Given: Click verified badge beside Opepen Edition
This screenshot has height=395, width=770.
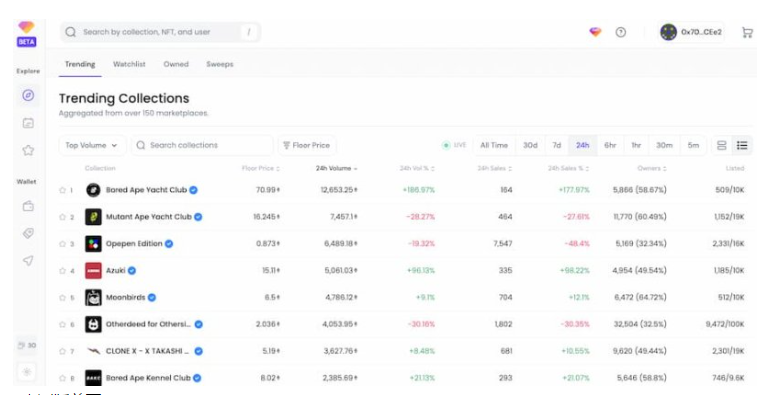Looking at the screenshot, I should coord(169,244).
